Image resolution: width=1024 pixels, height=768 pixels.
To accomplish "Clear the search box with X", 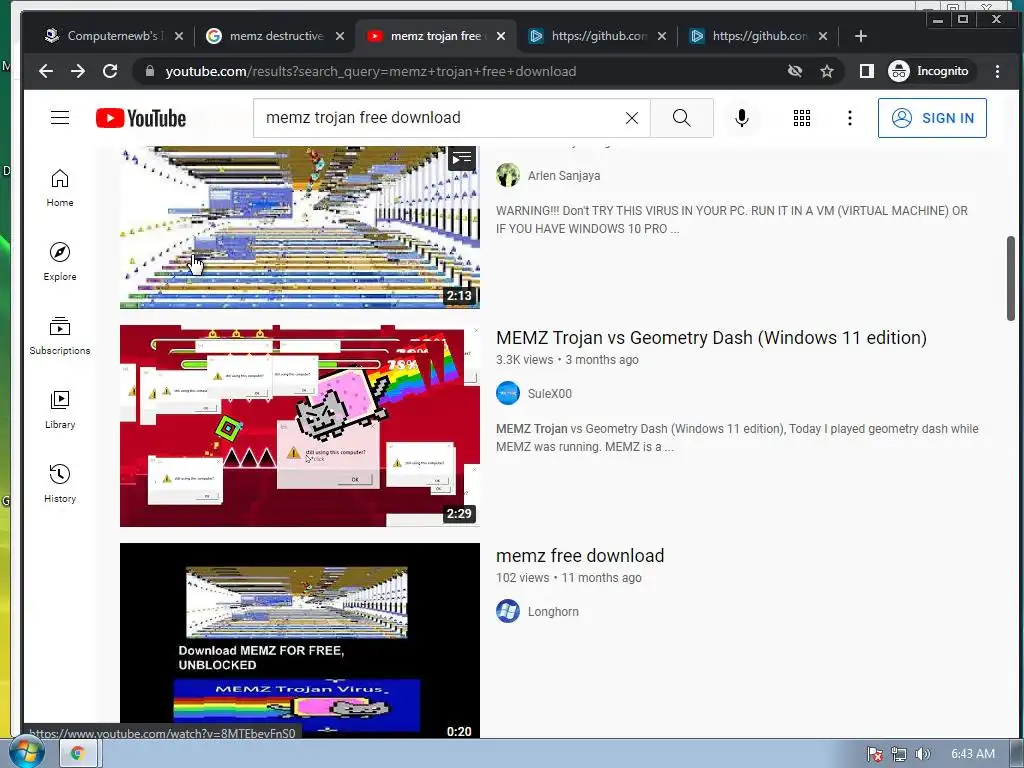I will click(x=632, y=118).
